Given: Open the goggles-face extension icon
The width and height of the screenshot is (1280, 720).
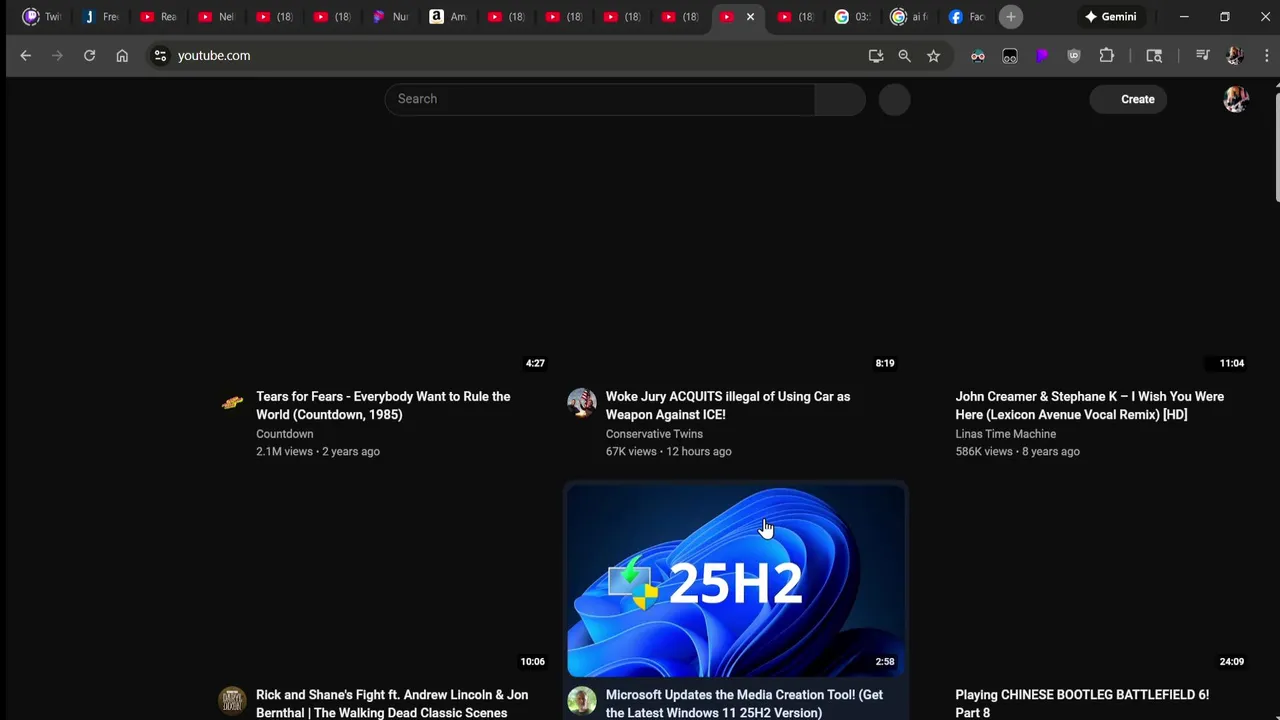Looking at the screenshot, I should point(978,56).
